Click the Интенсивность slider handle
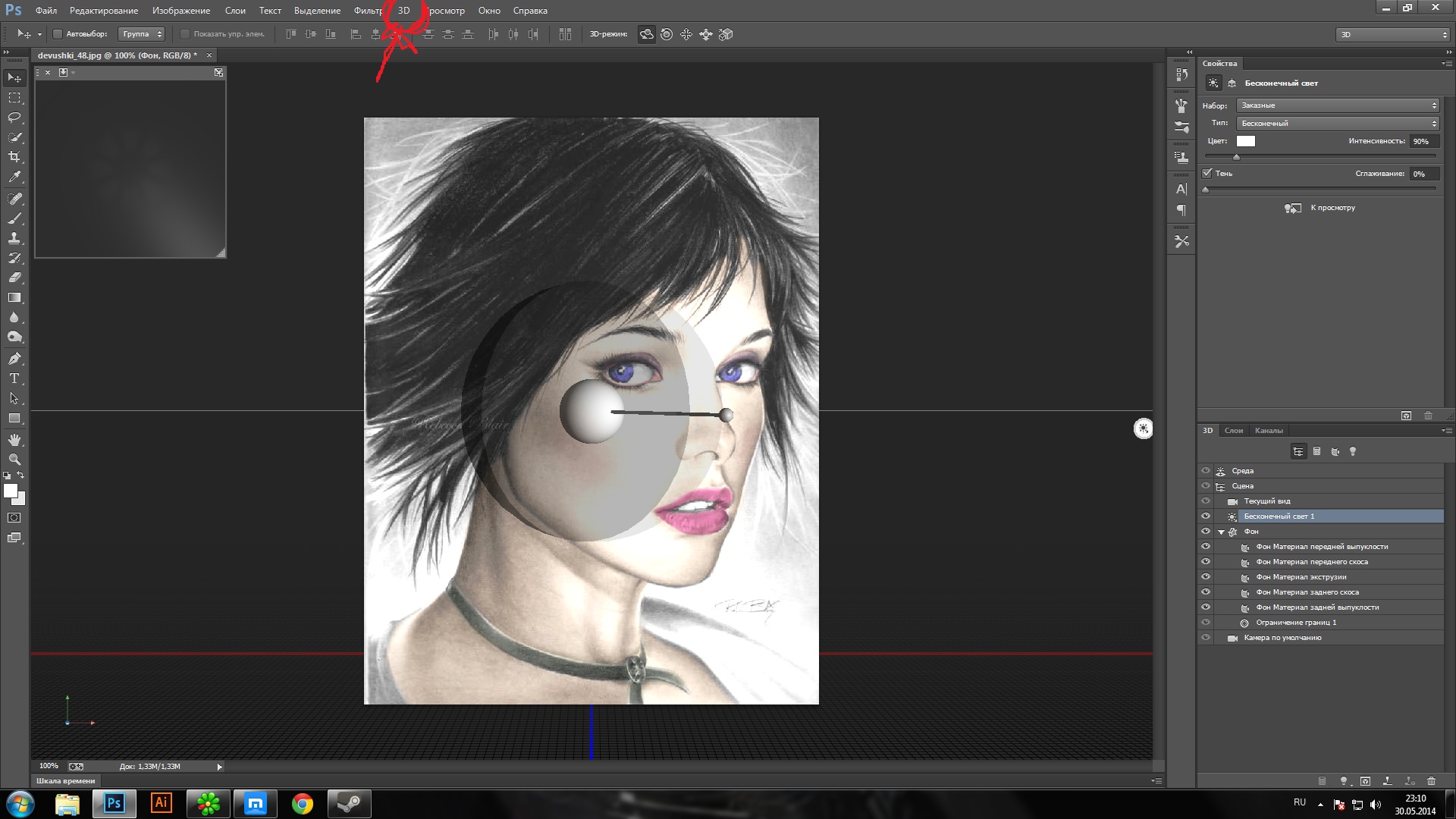Image resolution: width=1456 pixels, height=819 pixels. point(1236,157)
